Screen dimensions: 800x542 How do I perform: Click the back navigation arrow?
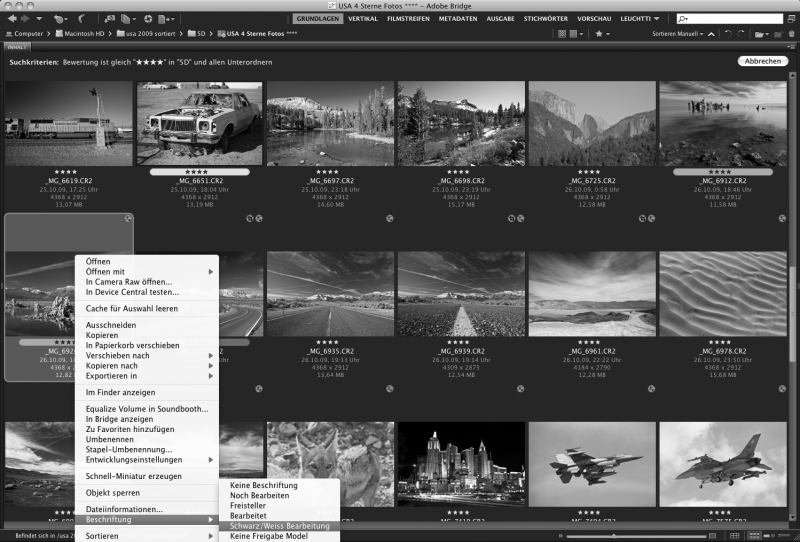click(12, 18)
